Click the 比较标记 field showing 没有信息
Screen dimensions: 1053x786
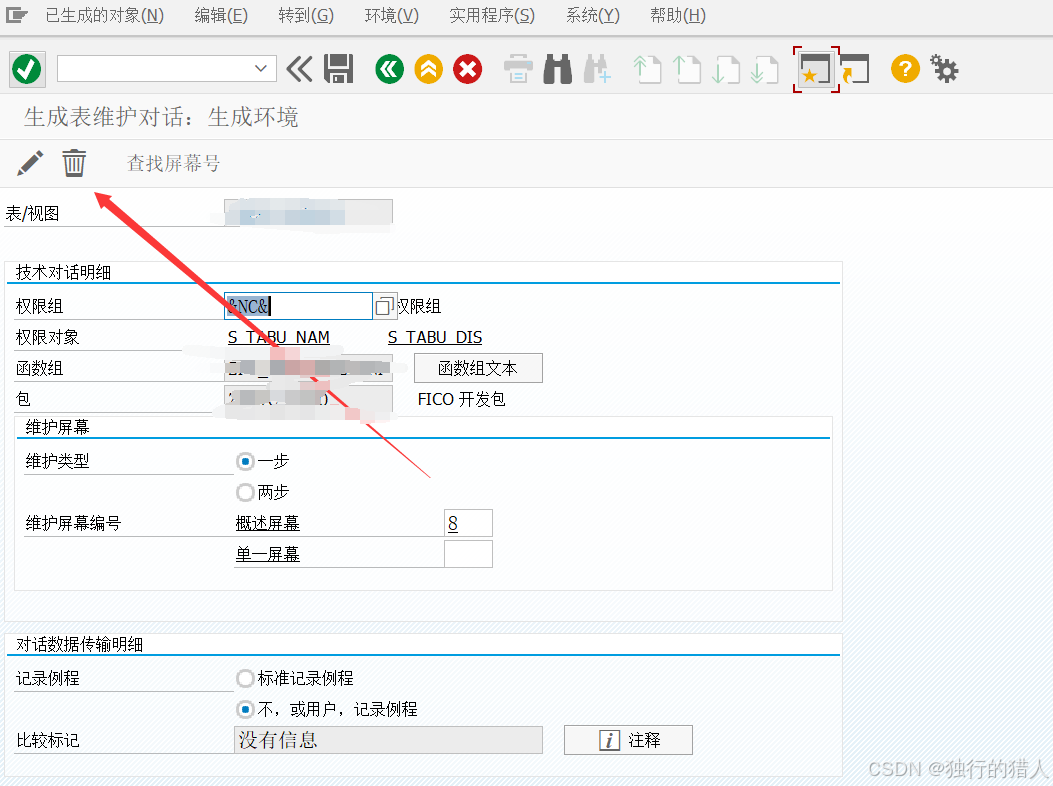388,740
